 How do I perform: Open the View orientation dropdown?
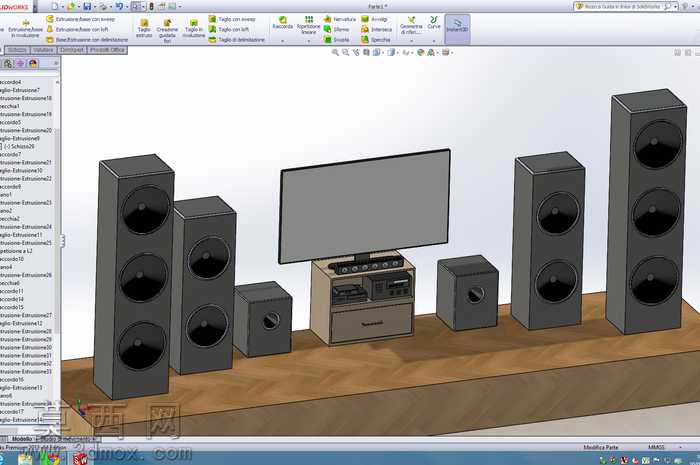[378, 53]
